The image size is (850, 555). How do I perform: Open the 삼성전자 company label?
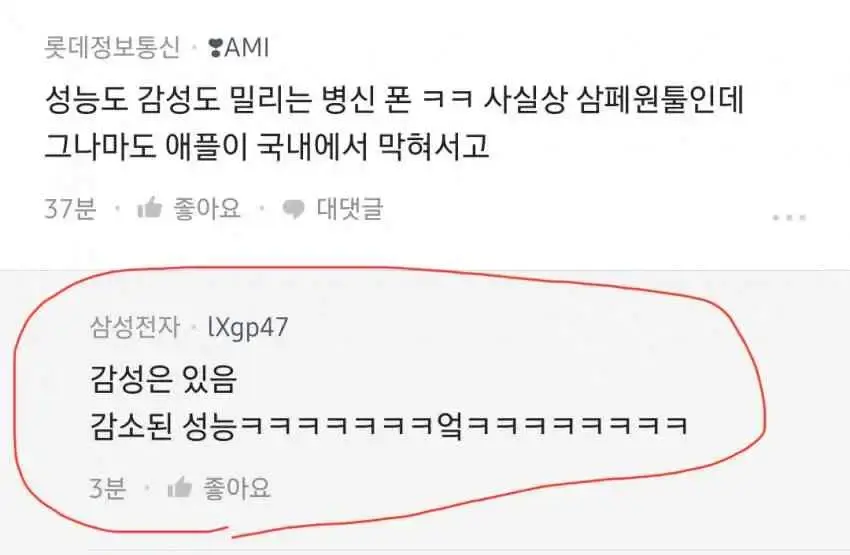pos(134,327)
